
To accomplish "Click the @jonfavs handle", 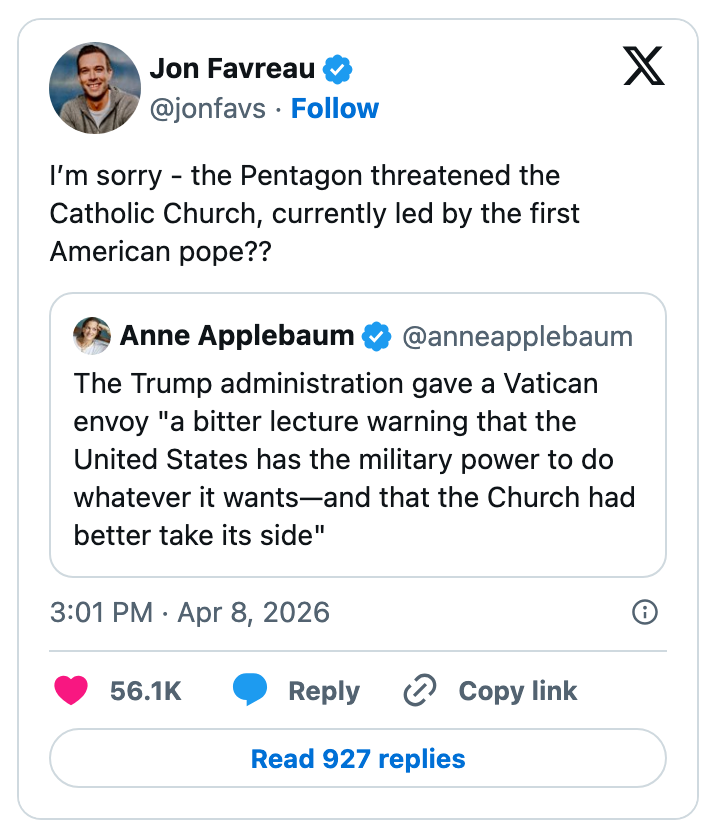I will [208, 108].
